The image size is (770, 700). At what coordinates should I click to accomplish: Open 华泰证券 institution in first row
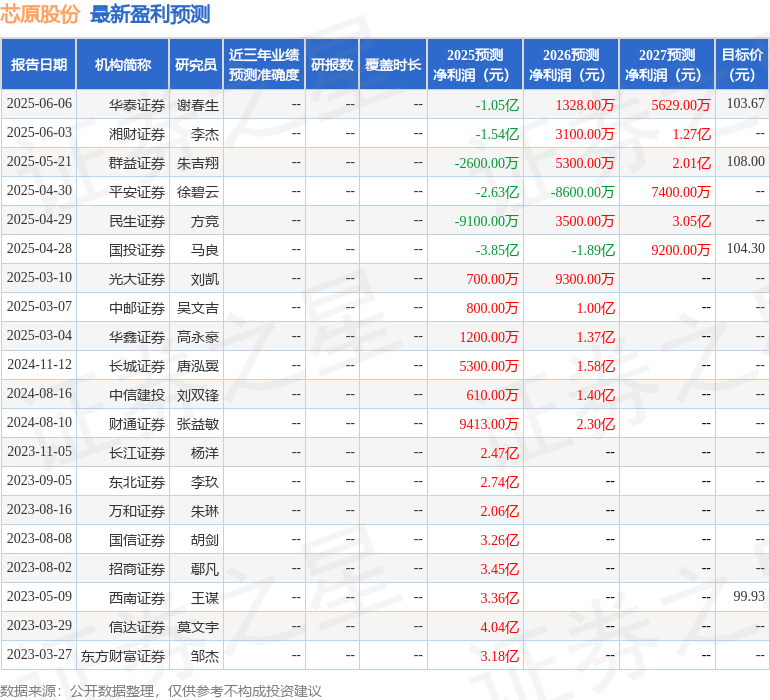(x=137, y=104)
